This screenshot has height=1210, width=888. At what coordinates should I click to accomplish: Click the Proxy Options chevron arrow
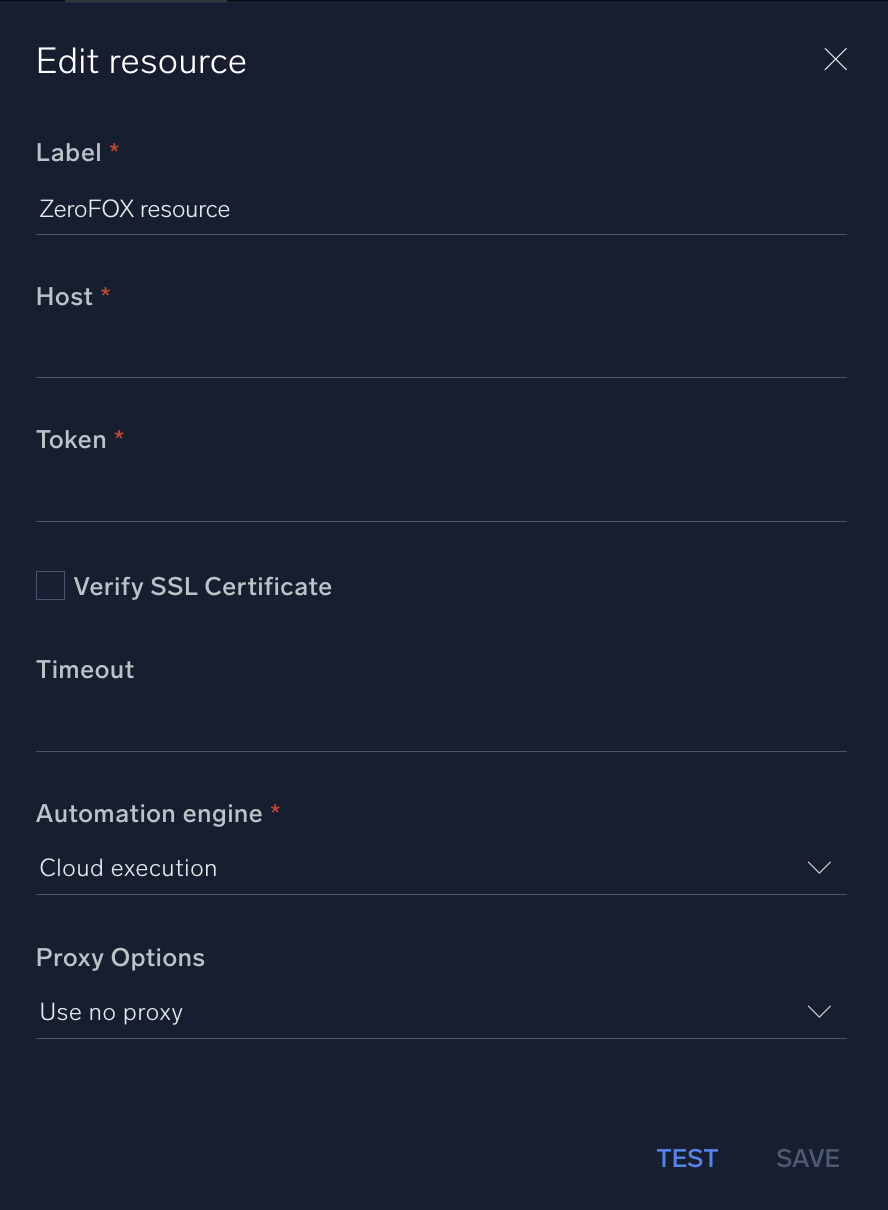(818, 1011)
